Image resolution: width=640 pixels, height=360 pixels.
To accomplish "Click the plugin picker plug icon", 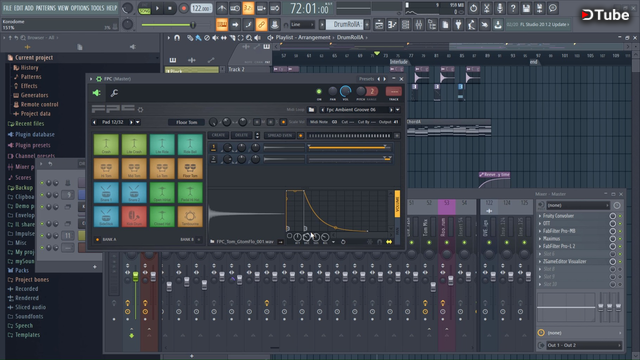I will click(458, 25).
